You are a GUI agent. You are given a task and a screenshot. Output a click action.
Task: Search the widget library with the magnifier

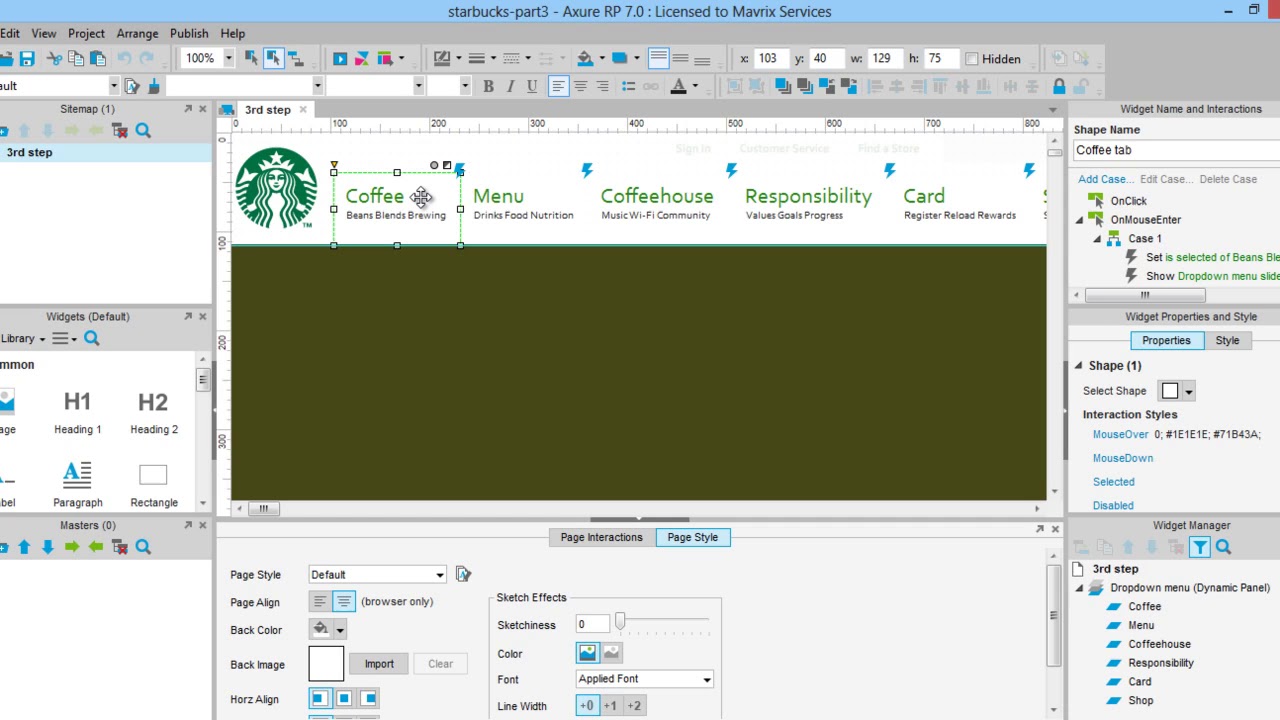click(x=91, y=339)
